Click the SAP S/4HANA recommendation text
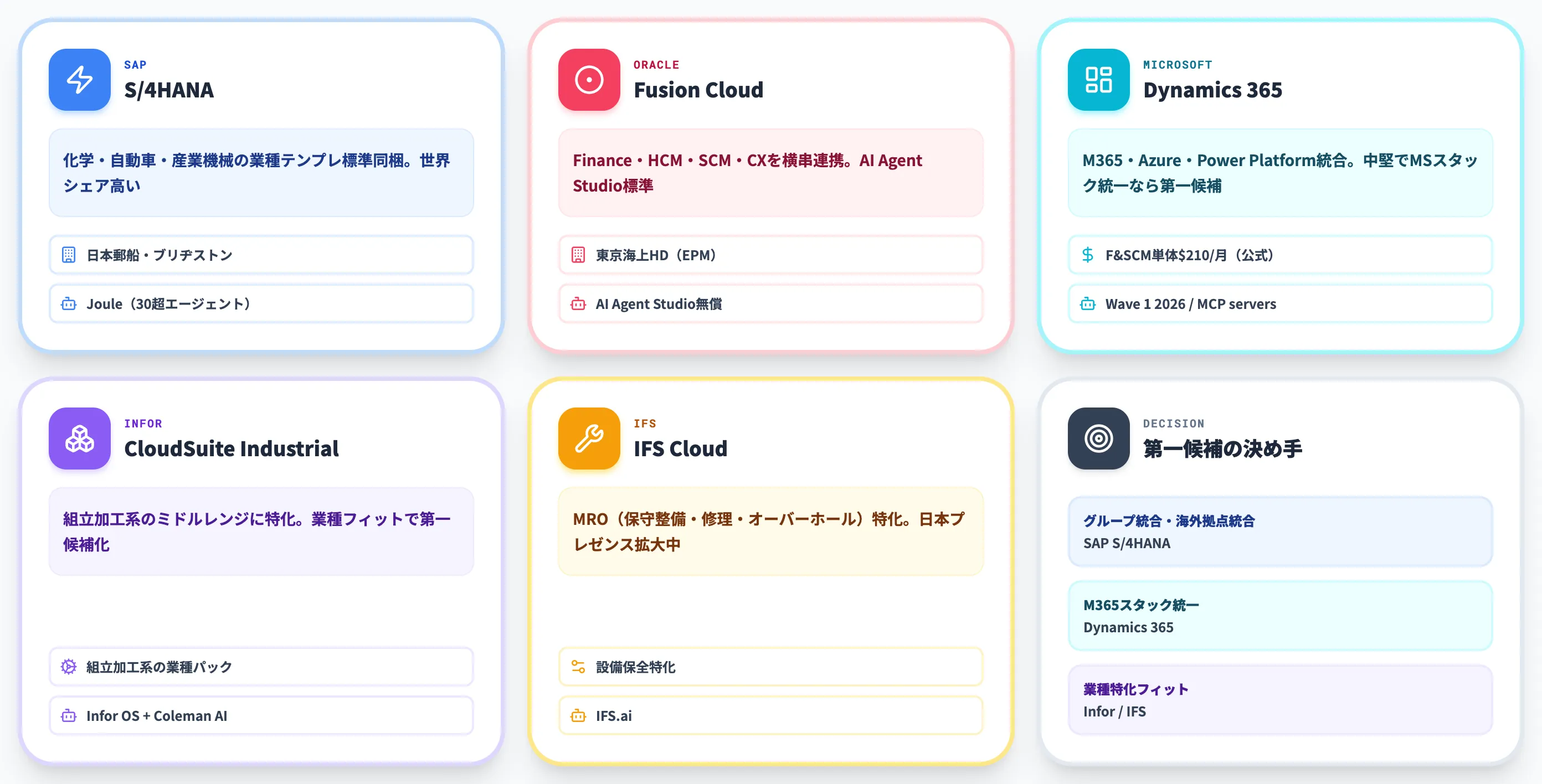 [1127, 543]
